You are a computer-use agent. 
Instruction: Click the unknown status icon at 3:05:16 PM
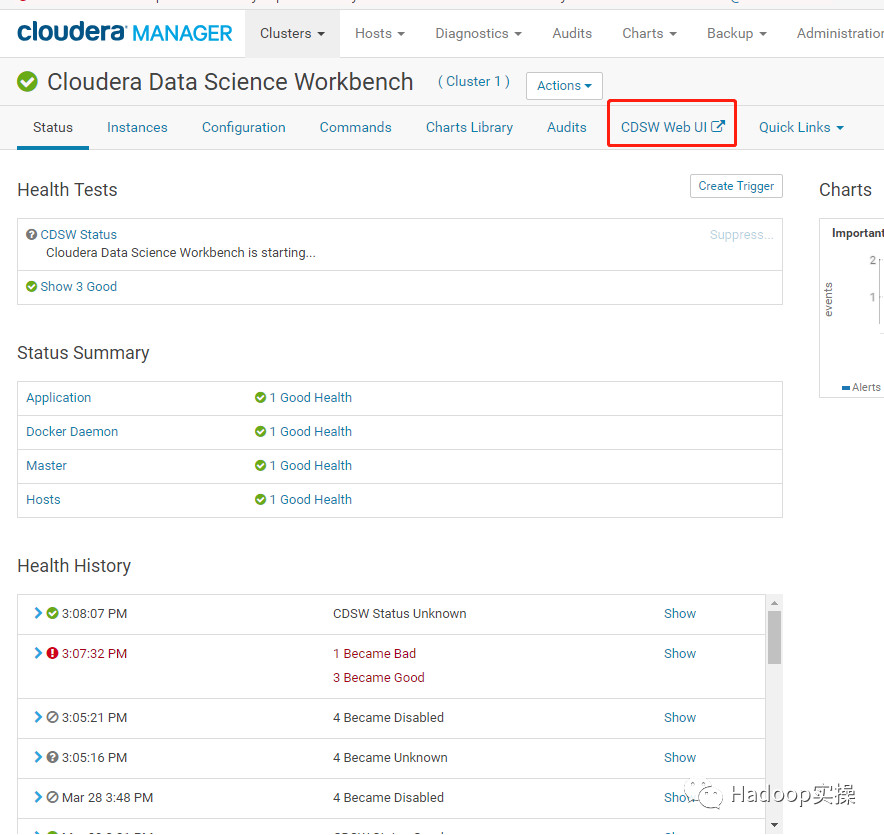tap(52, 757)
